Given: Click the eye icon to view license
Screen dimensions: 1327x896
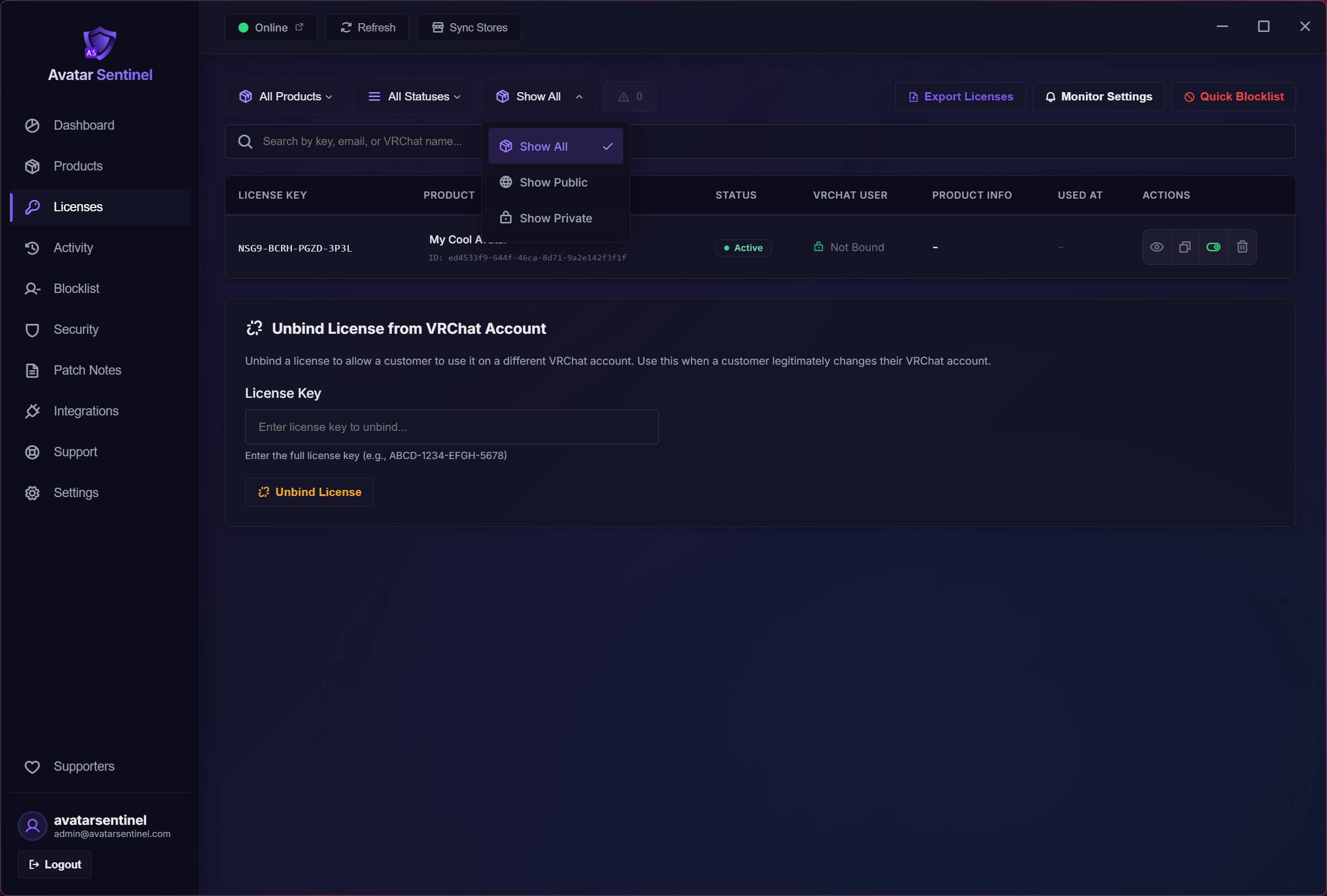Looking at the screenshot, I should 1157,247.
